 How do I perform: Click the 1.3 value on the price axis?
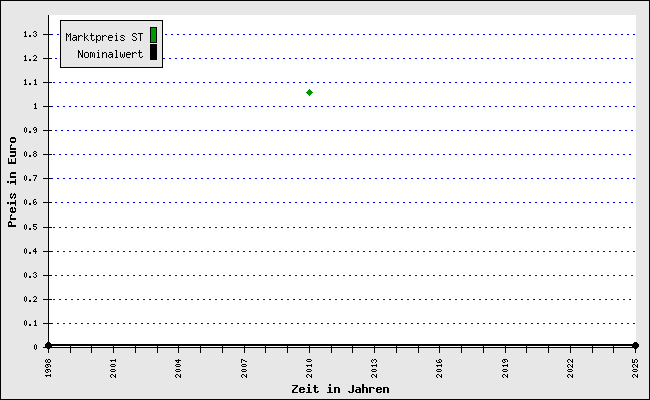click(x=30, y=34)
